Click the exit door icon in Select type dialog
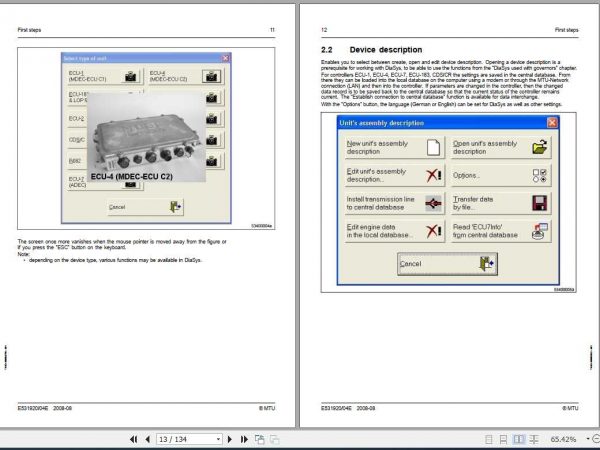Viewport: 600px width, 450px height. click(x=176, y=207)
